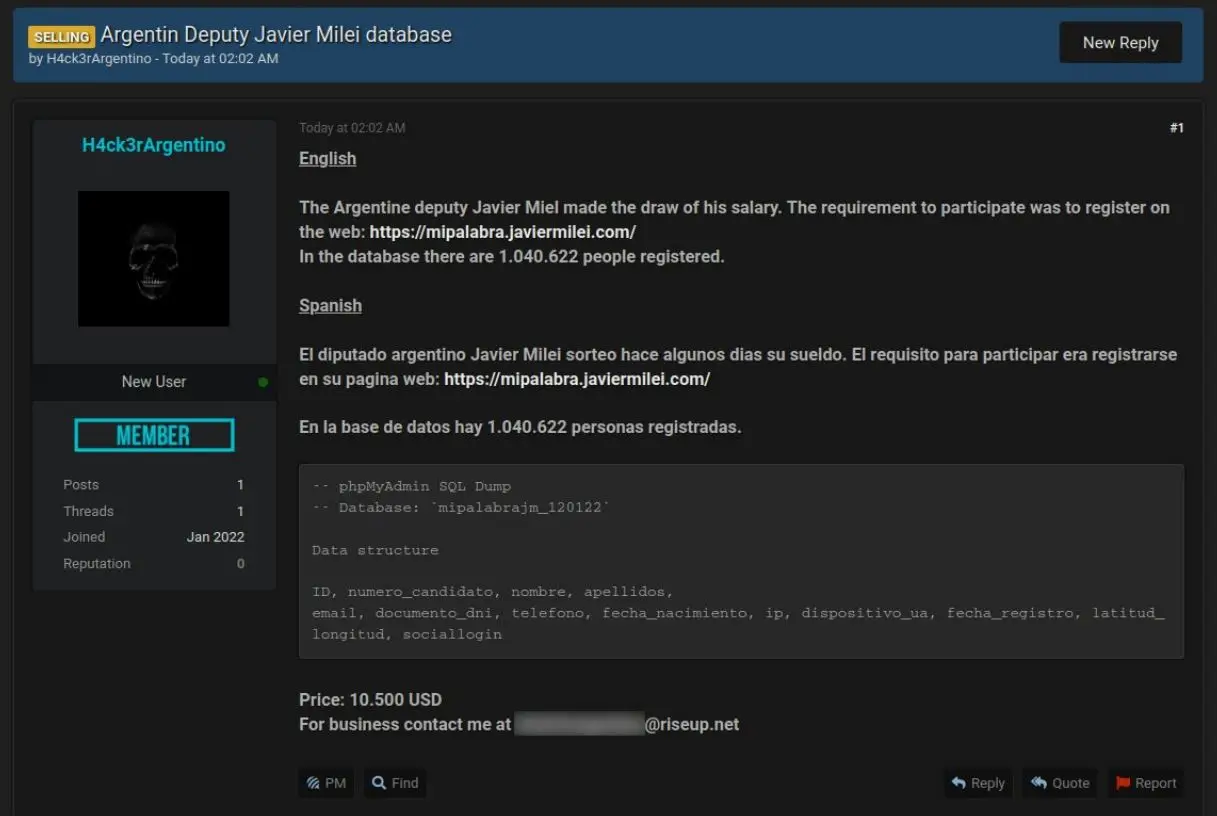1217x816 pixels.
Task: Click the Database mipalabrajm_120122 line
Action: click(461, 508)
